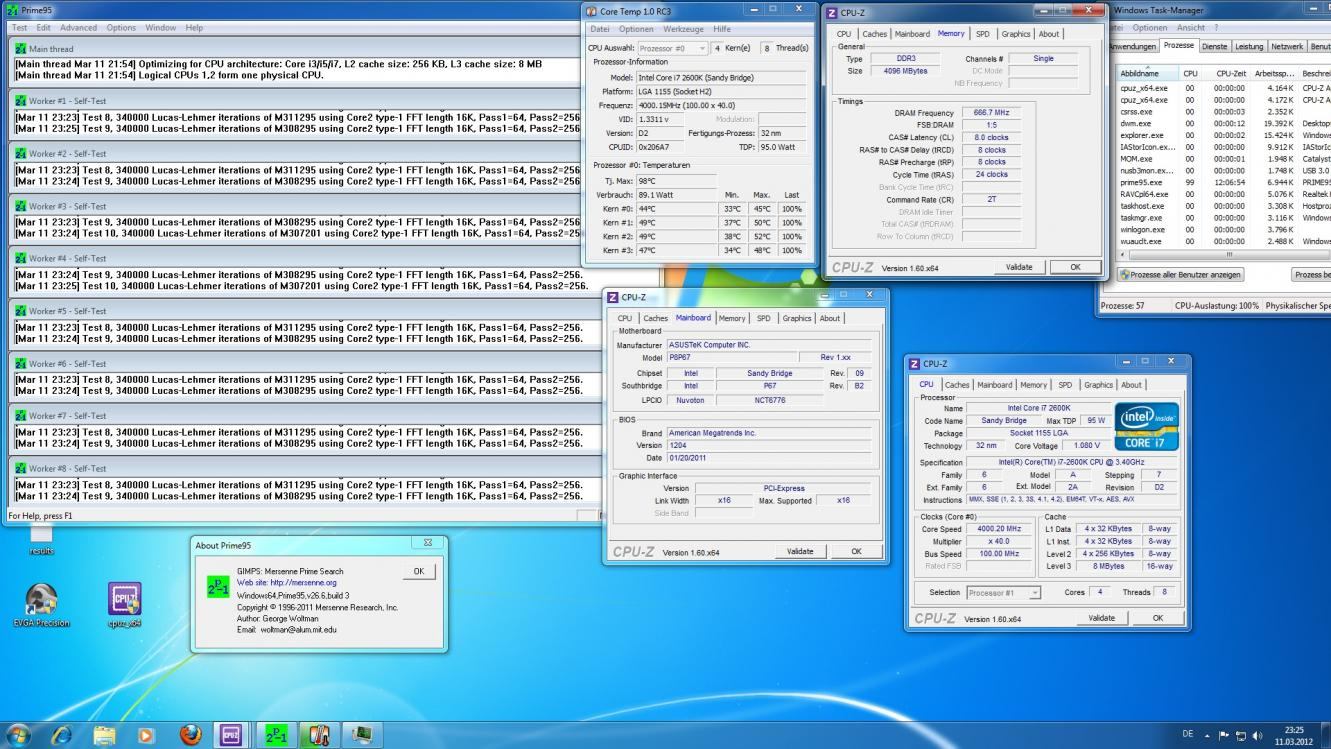Open the Options menu in Prime95
Viewport: 1331px width, 749px height.
(x=121, y=28)
